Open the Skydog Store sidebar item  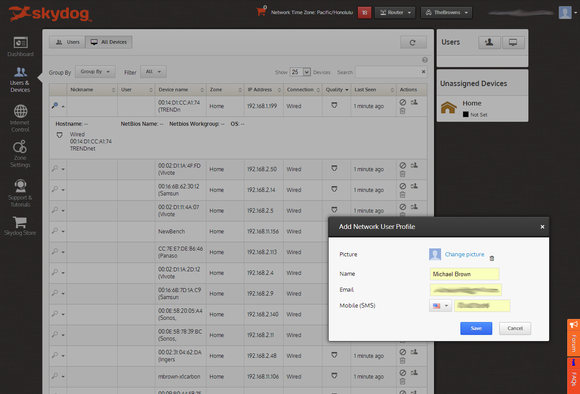pyautogui.click(x=20, y=226)
